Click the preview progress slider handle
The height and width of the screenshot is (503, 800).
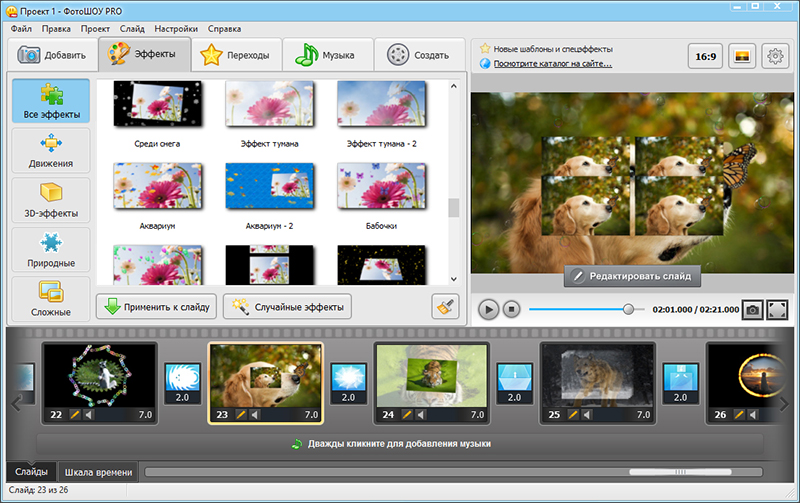[629, 309]
